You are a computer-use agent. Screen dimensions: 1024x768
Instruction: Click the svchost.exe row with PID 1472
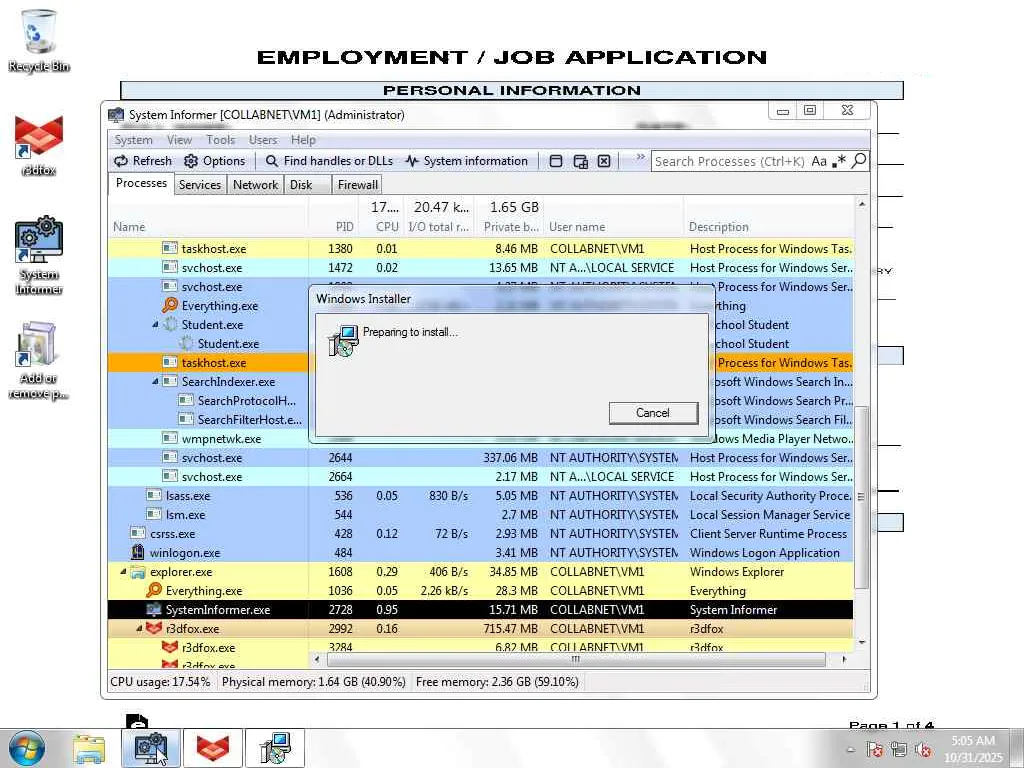pos(480,268)
